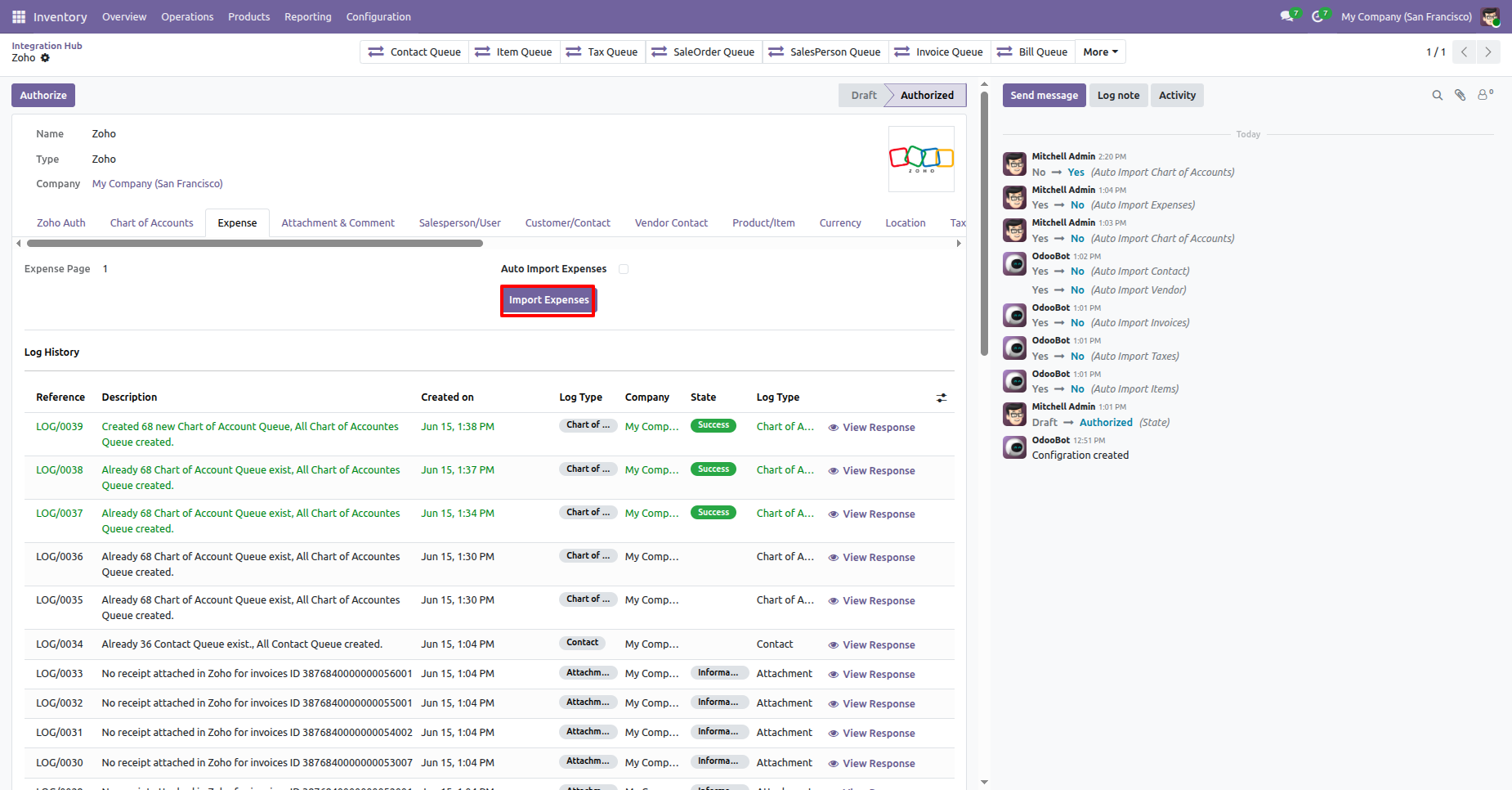
Task: Open Contact Queue smart button
Action: [414, 52]
